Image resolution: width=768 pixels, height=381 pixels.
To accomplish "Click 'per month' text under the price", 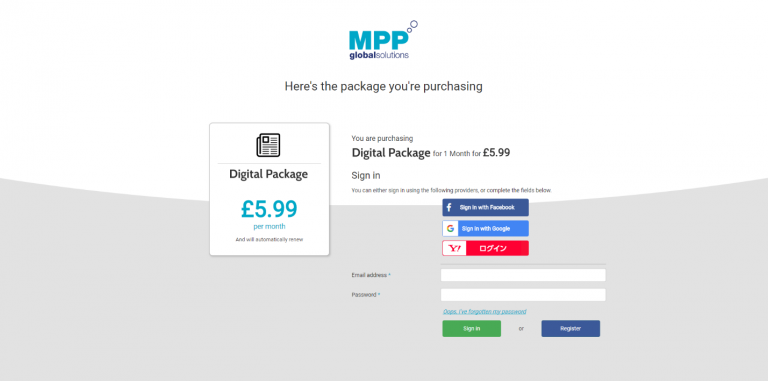I will click(269, 227).
